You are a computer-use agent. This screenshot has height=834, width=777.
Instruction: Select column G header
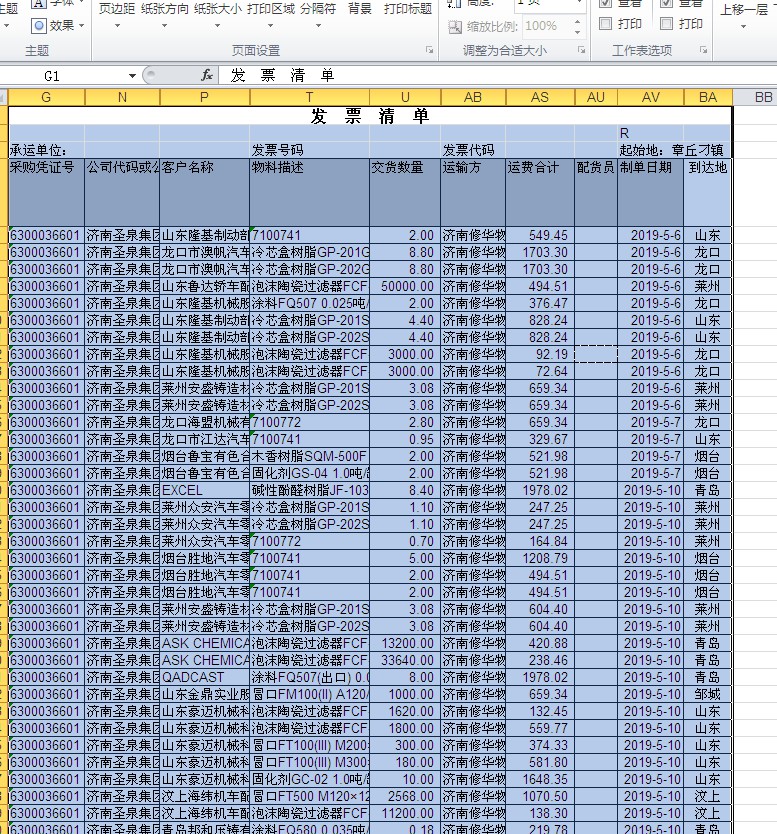(46, 97)
